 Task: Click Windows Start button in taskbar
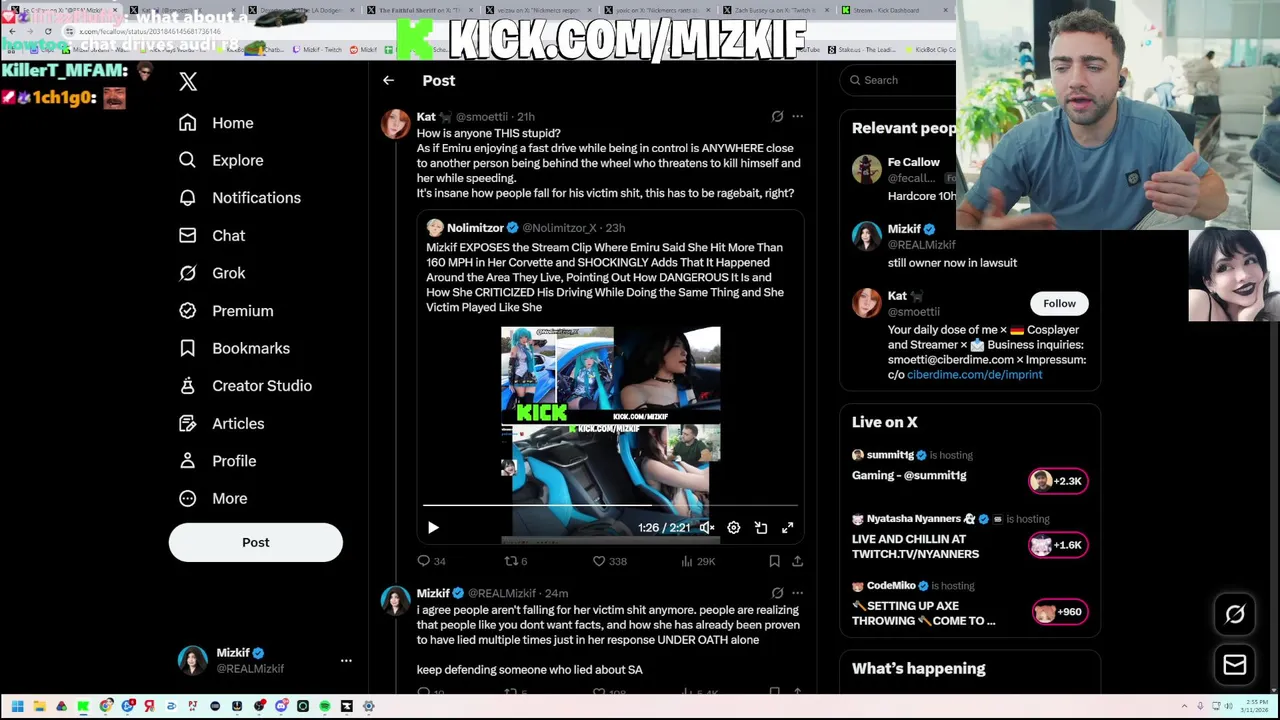[17, 706]
